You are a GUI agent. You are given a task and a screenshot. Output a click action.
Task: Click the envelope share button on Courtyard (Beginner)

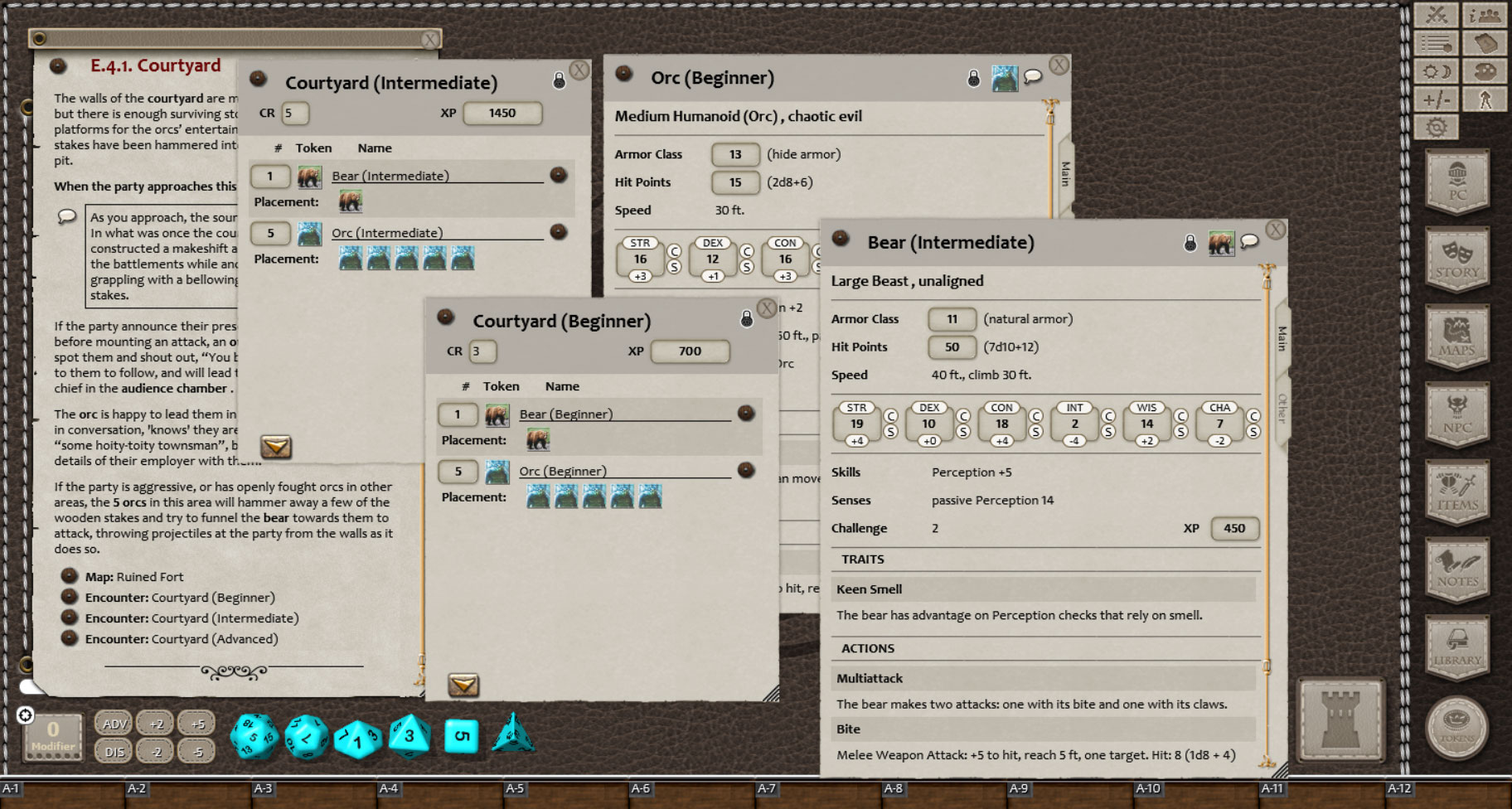463,685
